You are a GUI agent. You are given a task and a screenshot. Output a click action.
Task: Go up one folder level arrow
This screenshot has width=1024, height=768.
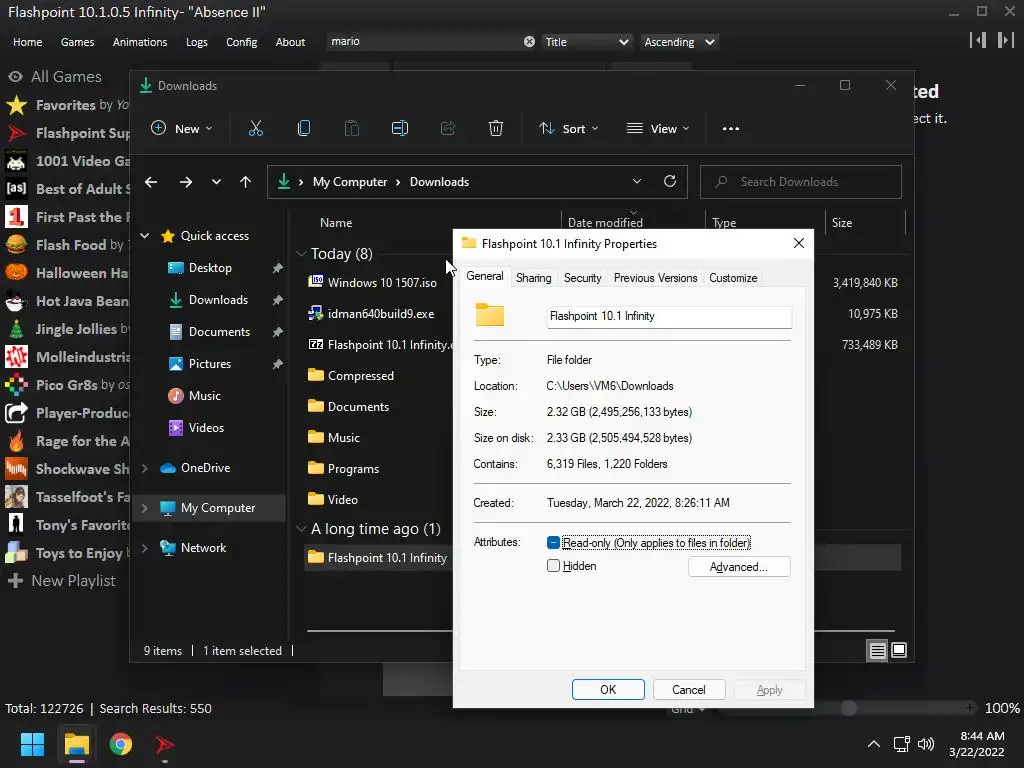point(246,182)
